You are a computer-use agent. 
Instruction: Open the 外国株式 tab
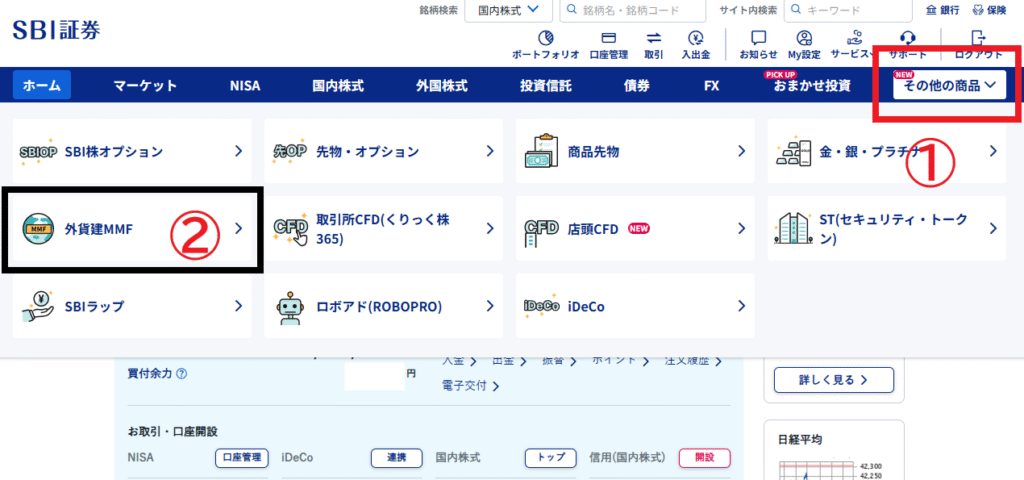point(442,85)
